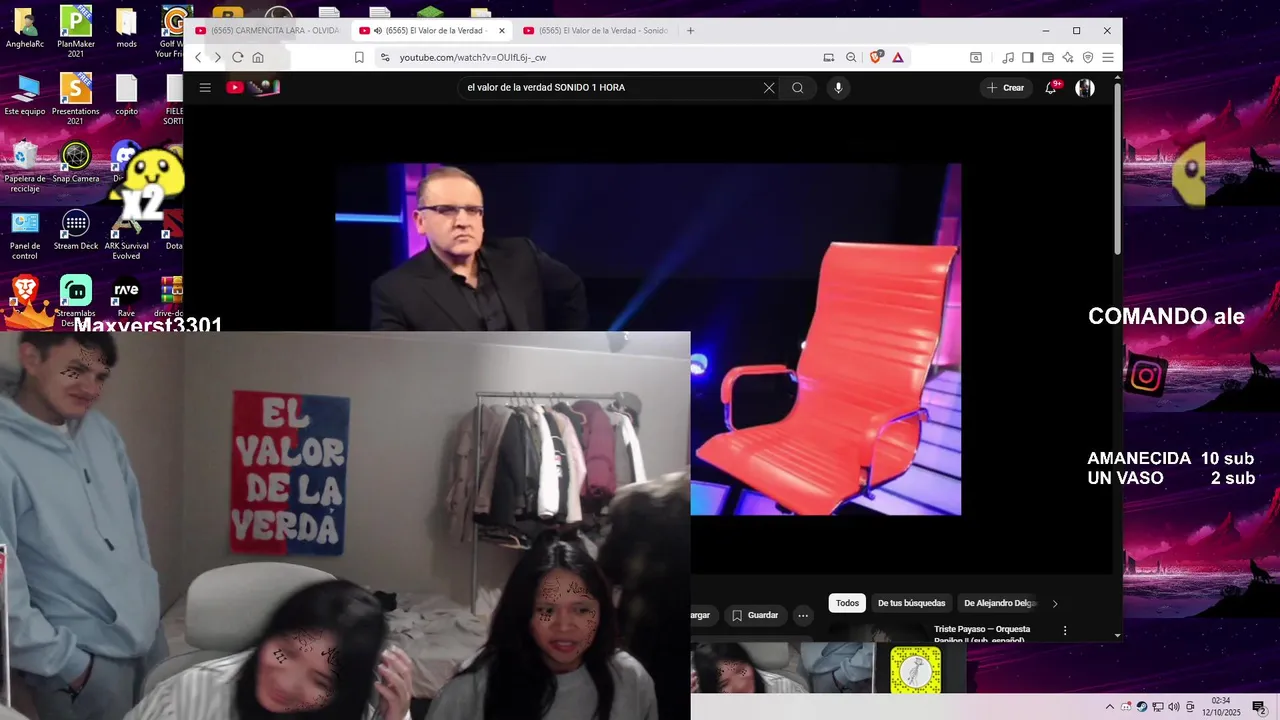The width and height of the screenshot is (1280, 720).
Task: Launch Stream Deck shortcut
Action: [76, 230]
